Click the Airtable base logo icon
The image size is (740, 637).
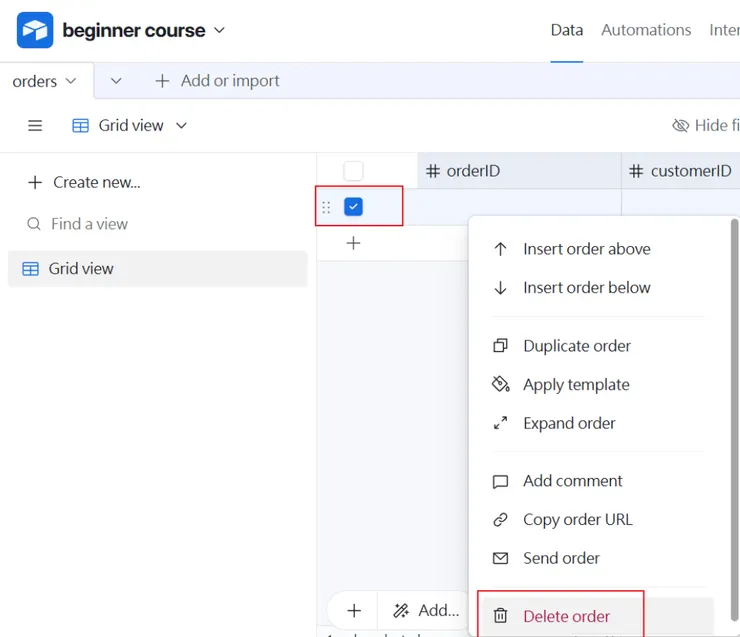coord(35,31)
